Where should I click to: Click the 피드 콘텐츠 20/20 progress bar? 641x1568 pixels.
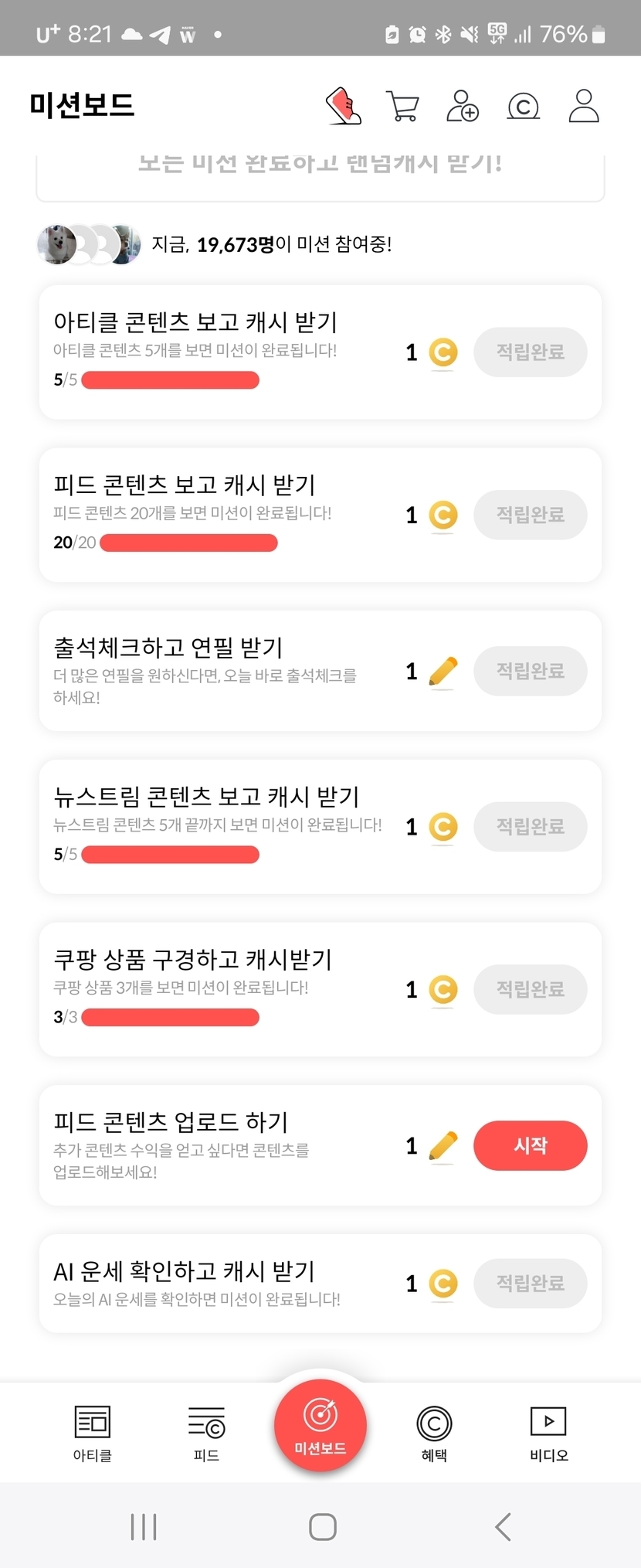click(188, 543)
